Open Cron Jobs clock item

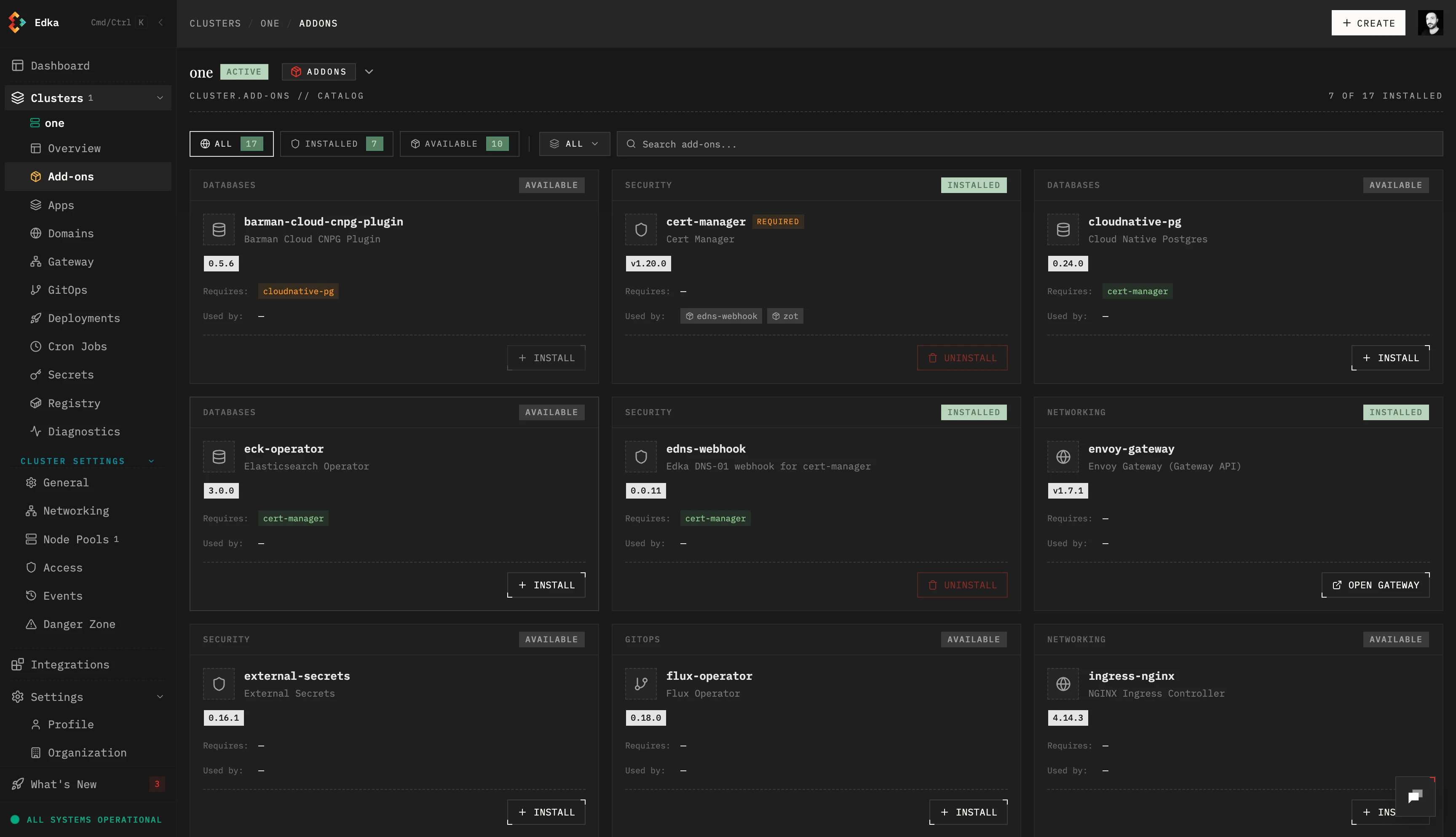pyautogui.click(x=77, y=346)
